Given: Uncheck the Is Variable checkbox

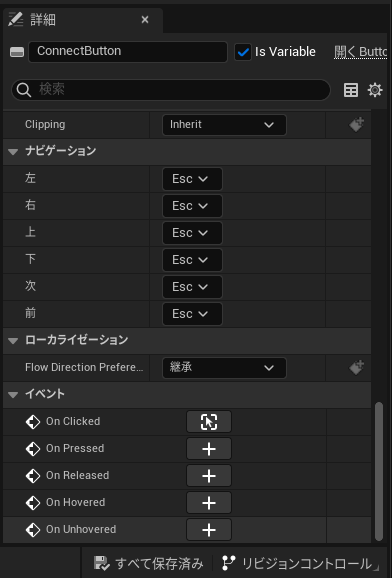Looking at the screenshot, I should tap(243, 52).
